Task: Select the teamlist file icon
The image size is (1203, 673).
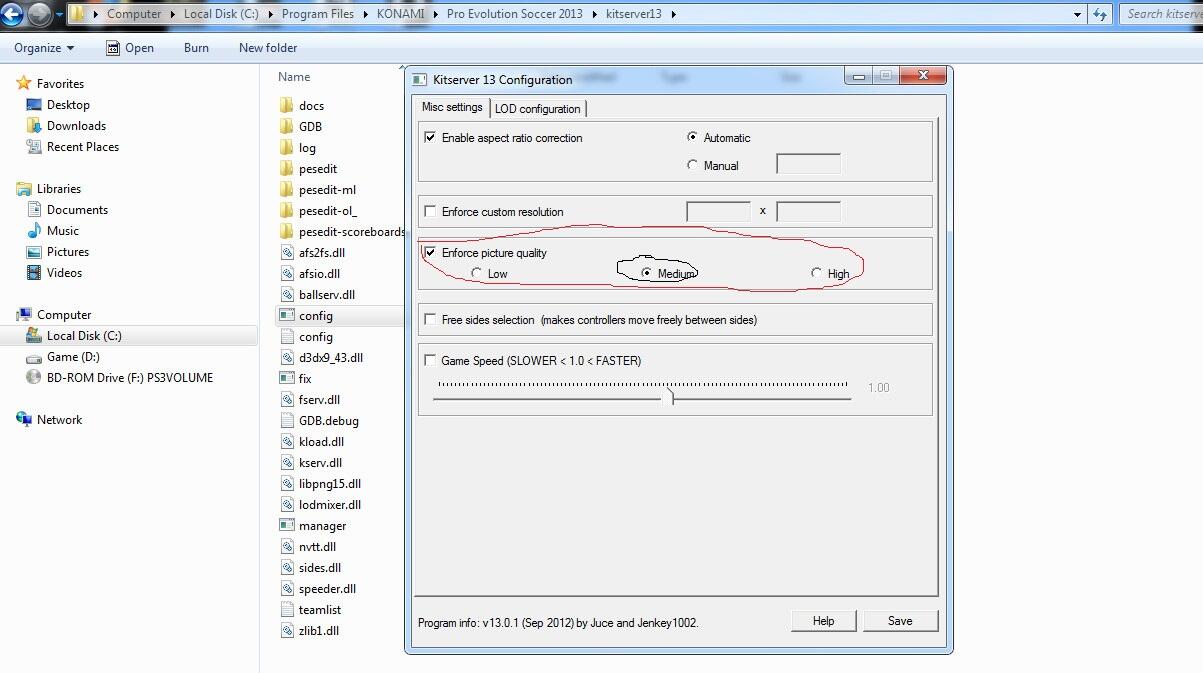Action: 286,609
